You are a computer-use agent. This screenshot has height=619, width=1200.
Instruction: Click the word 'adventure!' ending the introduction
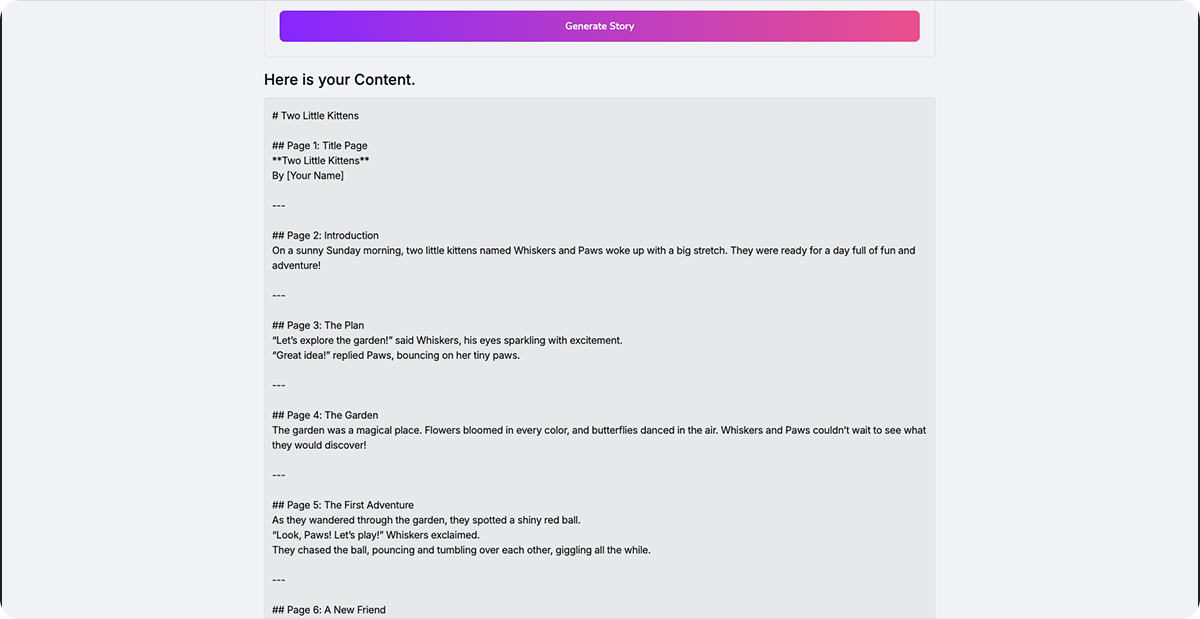point(296,266)
